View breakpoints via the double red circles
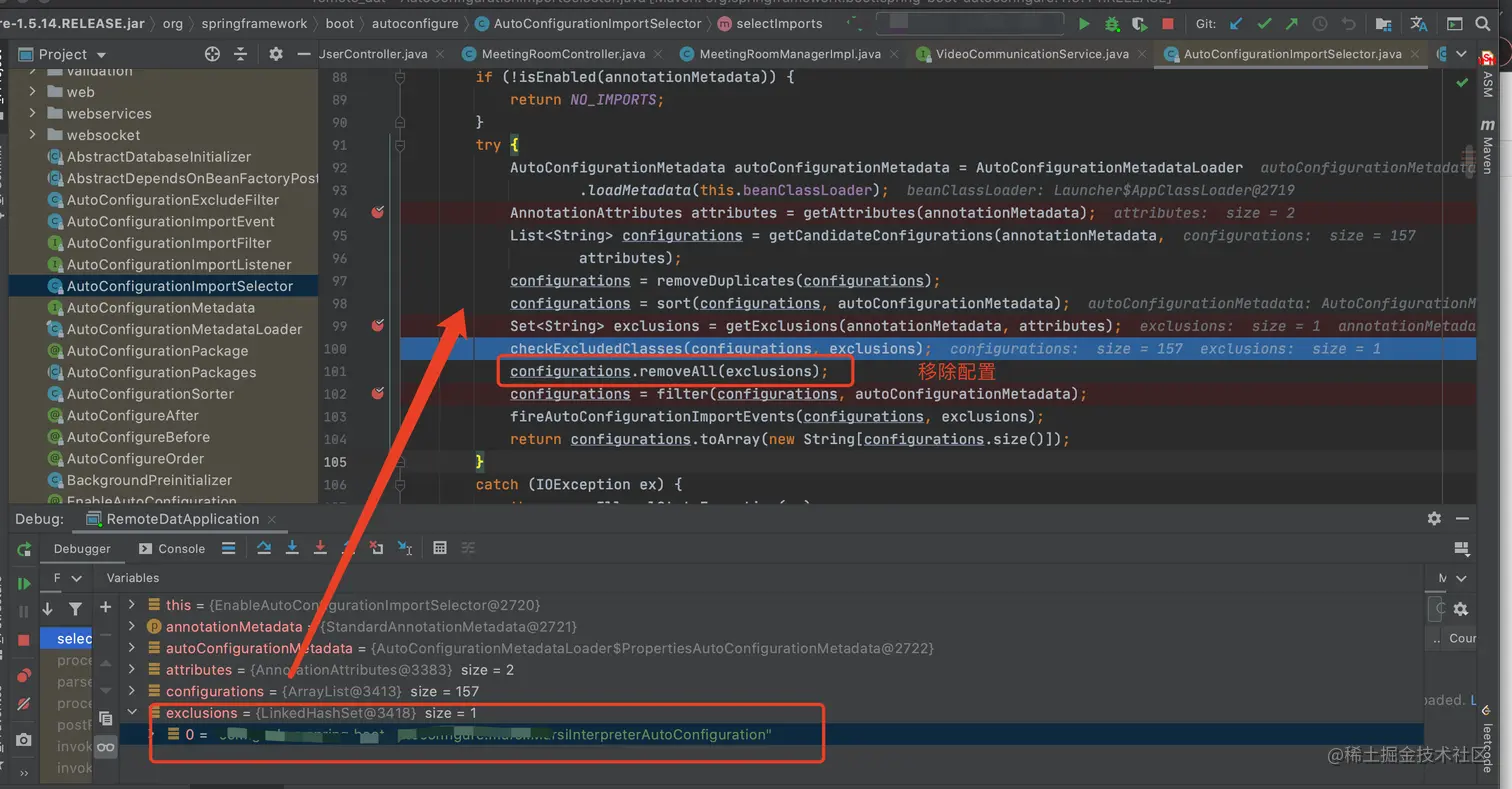This screenshot has height=789, width=1512. 24,676
